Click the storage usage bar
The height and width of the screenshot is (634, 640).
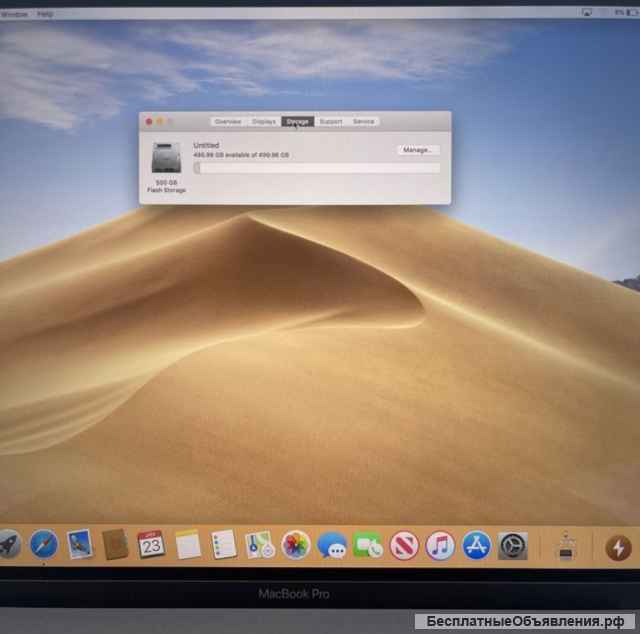tap(317, 168)
